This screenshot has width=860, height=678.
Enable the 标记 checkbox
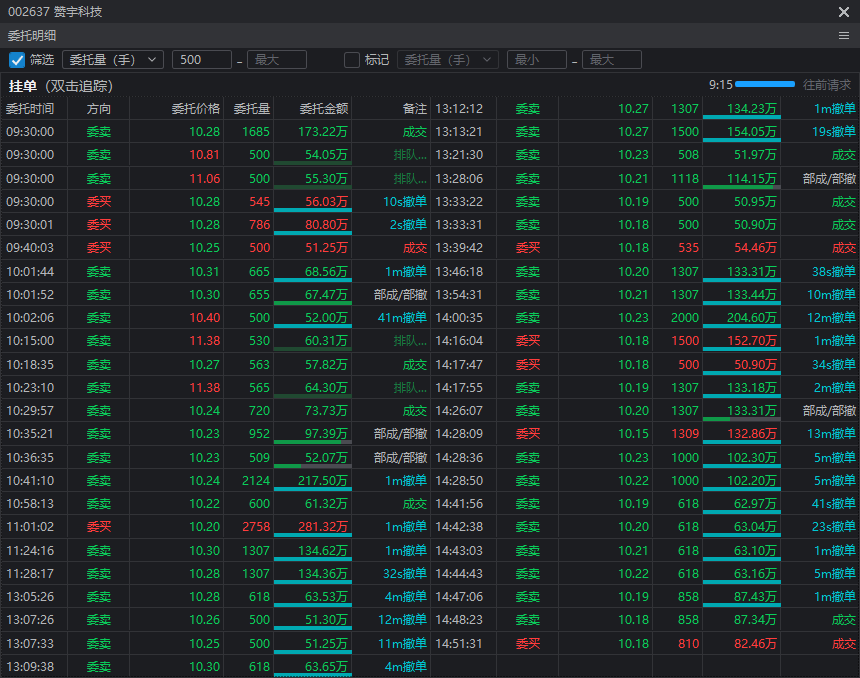pyautogui.click(x=352, y=60)
